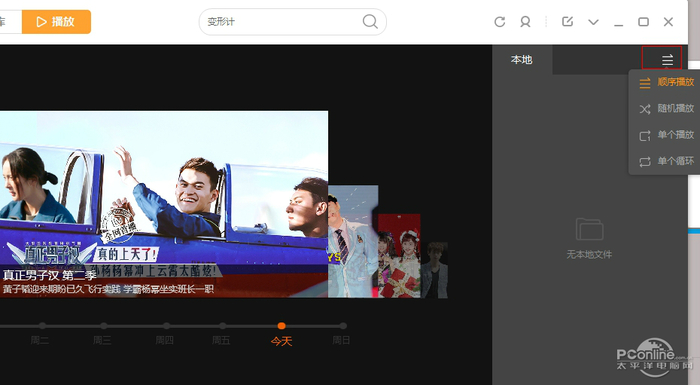The image size is (700, 385).
Task: Maximize the player window
Action: coord(643,22)
